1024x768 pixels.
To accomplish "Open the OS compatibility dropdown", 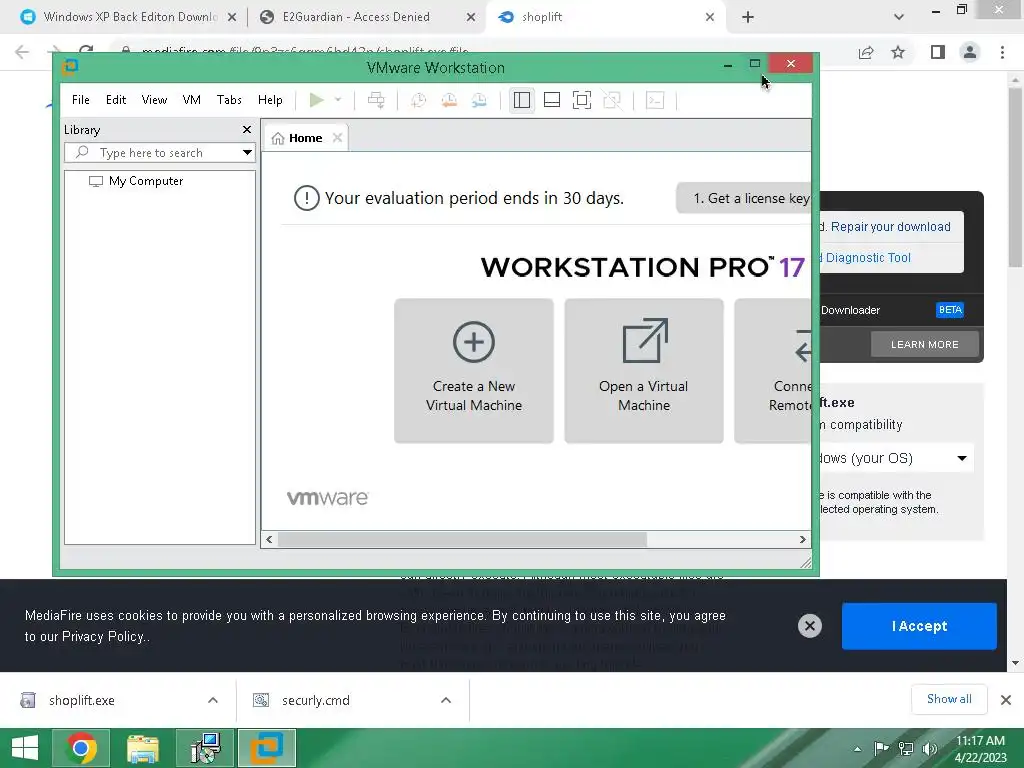I will click(x=895, y=458).
